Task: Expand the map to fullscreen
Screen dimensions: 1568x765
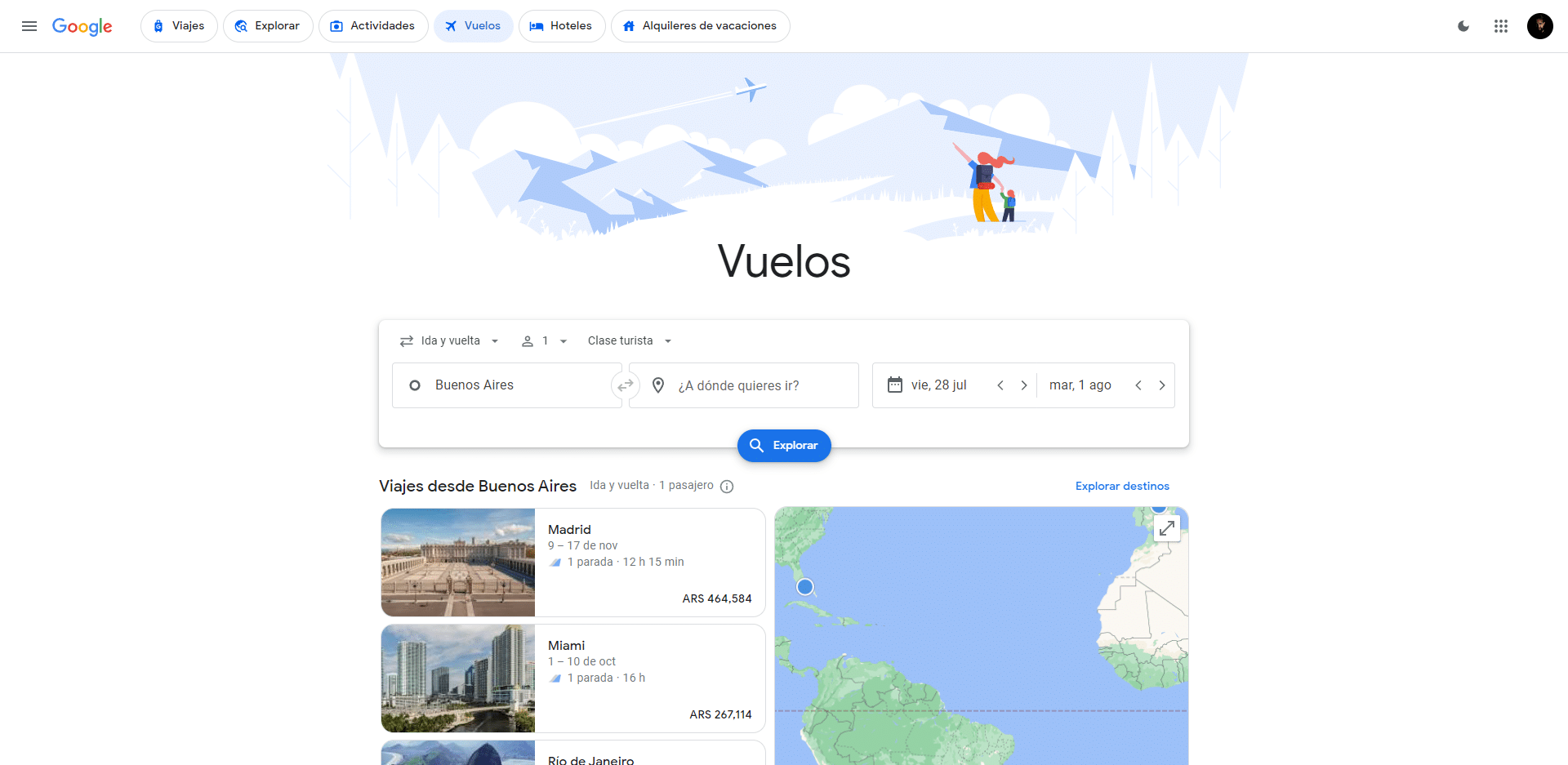Action: coord(1166,527)
